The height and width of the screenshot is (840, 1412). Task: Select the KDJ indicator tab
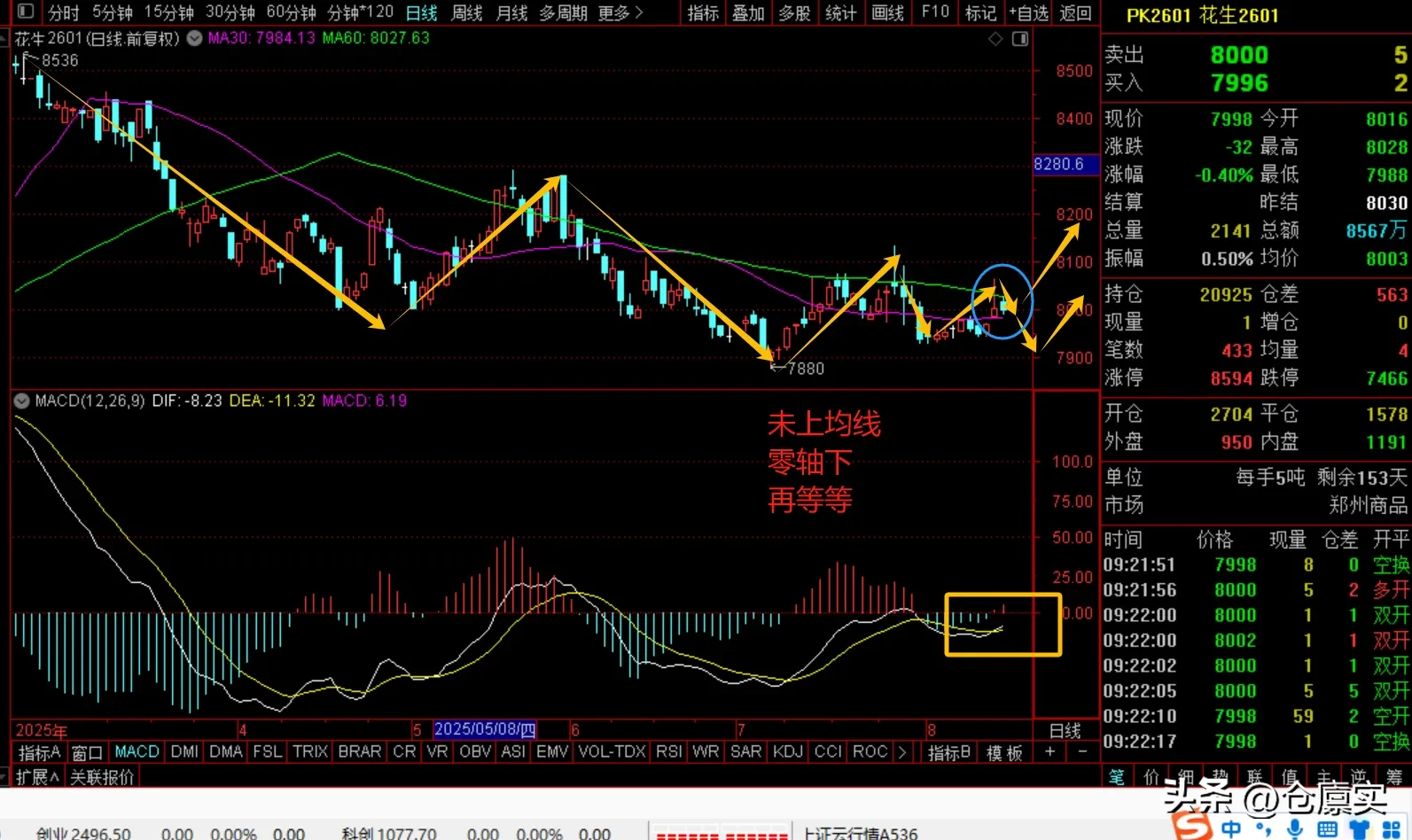(x=787, y=752)
